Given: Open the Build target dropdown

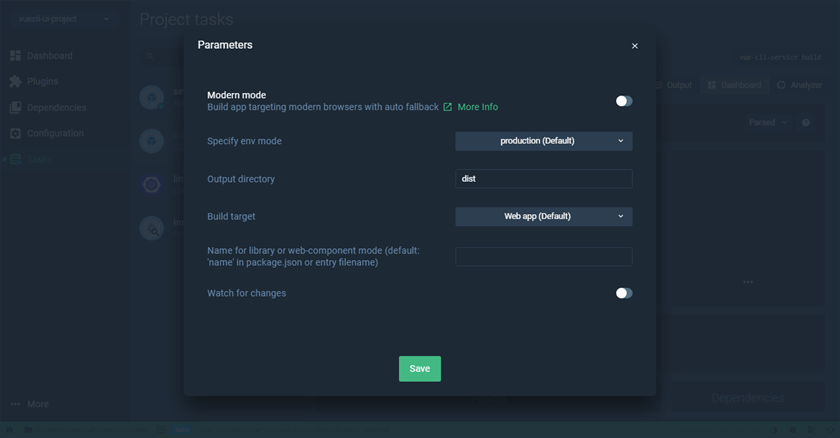Looking at the screenshot, I should [x=544, y=216].
